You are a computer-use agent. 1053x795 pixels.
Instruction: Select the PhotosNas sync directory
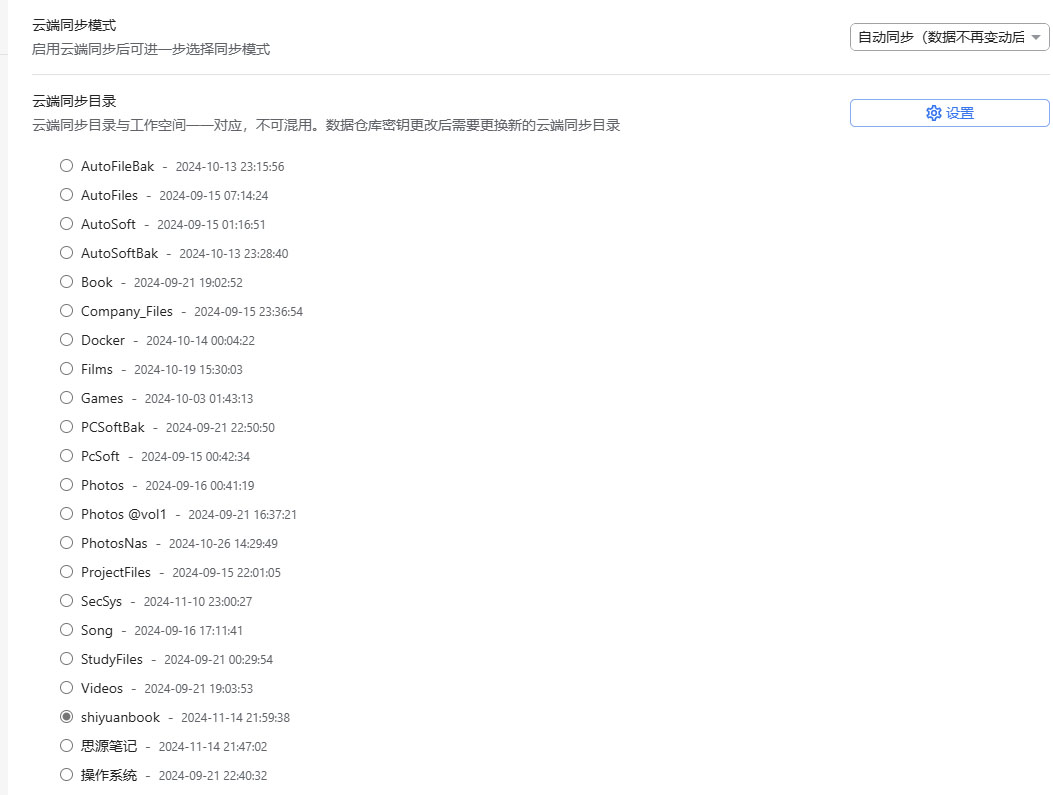pos(66,542)
